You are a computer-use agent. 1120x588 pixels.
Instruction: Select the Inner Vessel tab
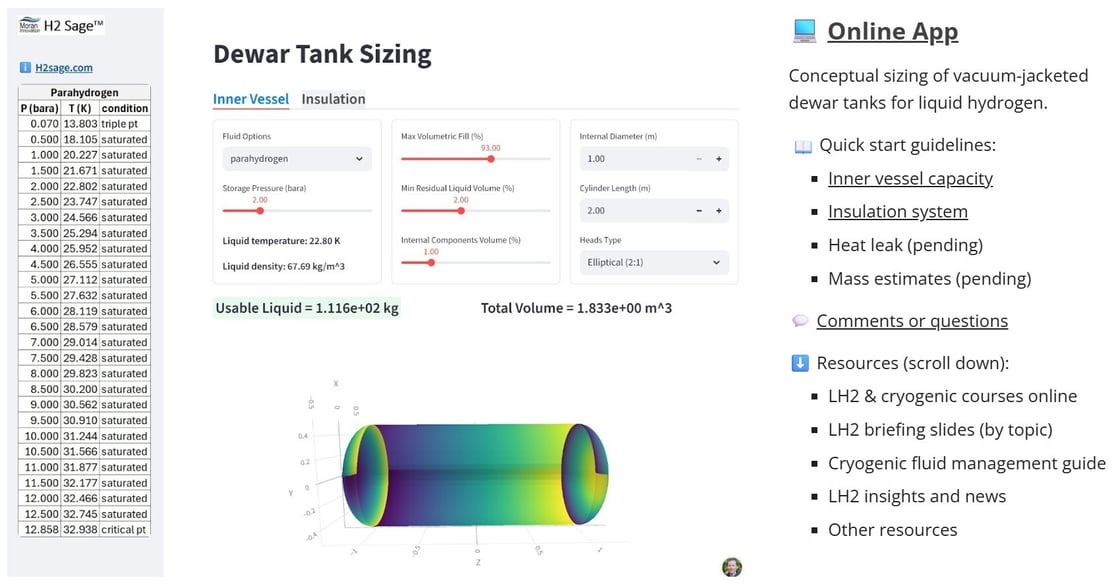pyautogui.click(x=250, y=99)
